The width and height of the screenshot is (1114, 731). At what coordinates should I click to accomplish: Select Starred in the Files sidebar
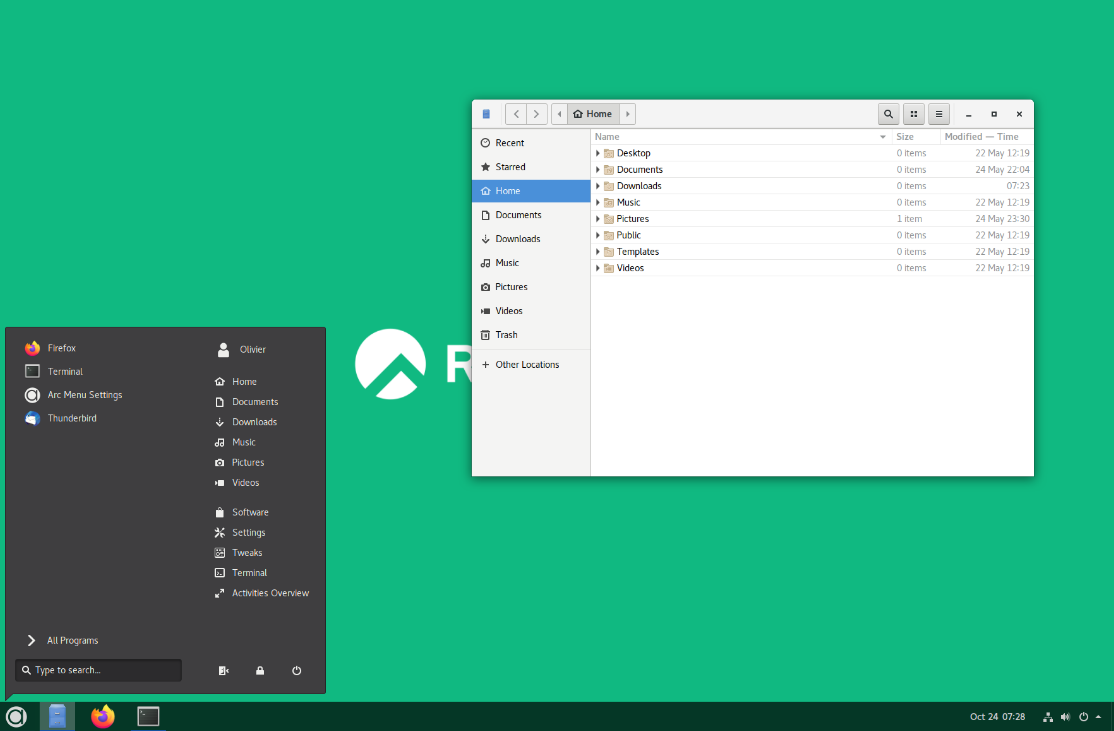(x=512, y=166)
